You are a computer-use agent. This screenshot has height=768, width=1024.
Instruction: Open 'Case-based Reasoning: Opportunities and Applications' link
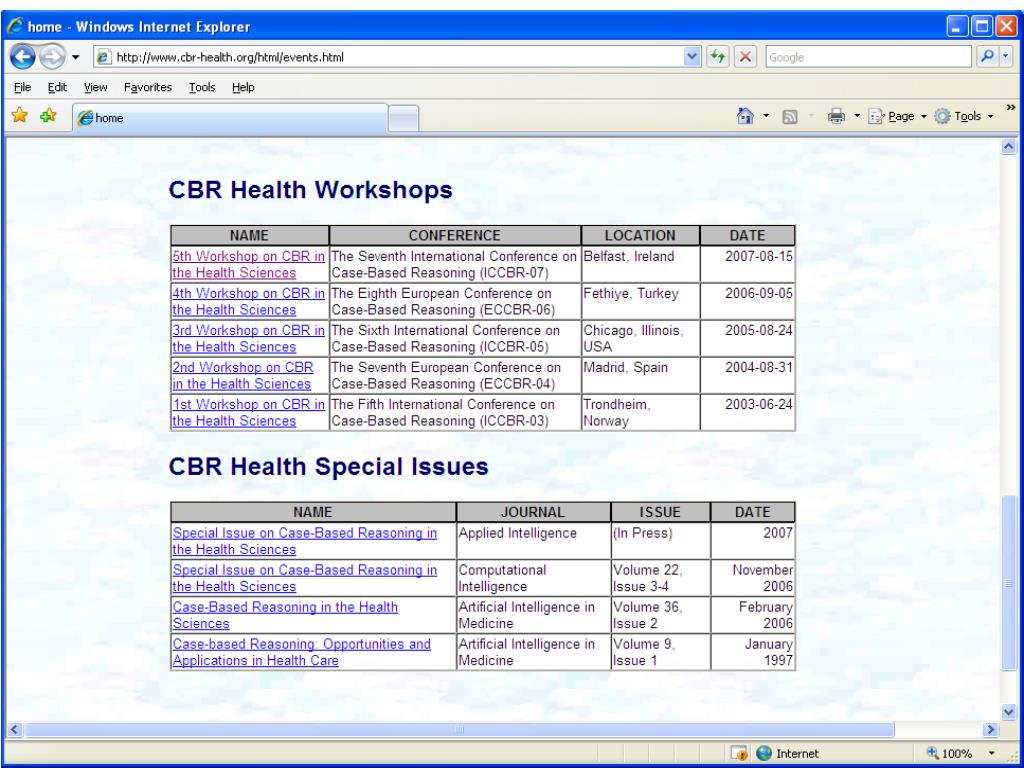tap(301, 652)
